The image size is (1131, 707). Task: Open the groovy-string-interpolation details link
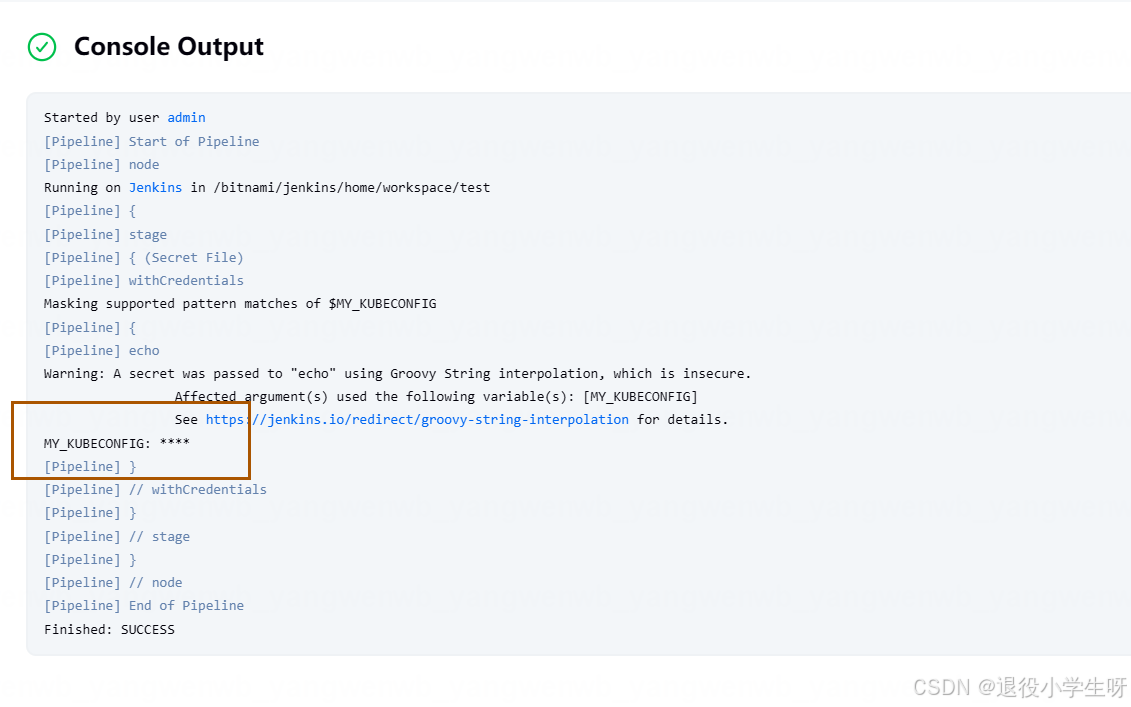click(x=417, y=420)
